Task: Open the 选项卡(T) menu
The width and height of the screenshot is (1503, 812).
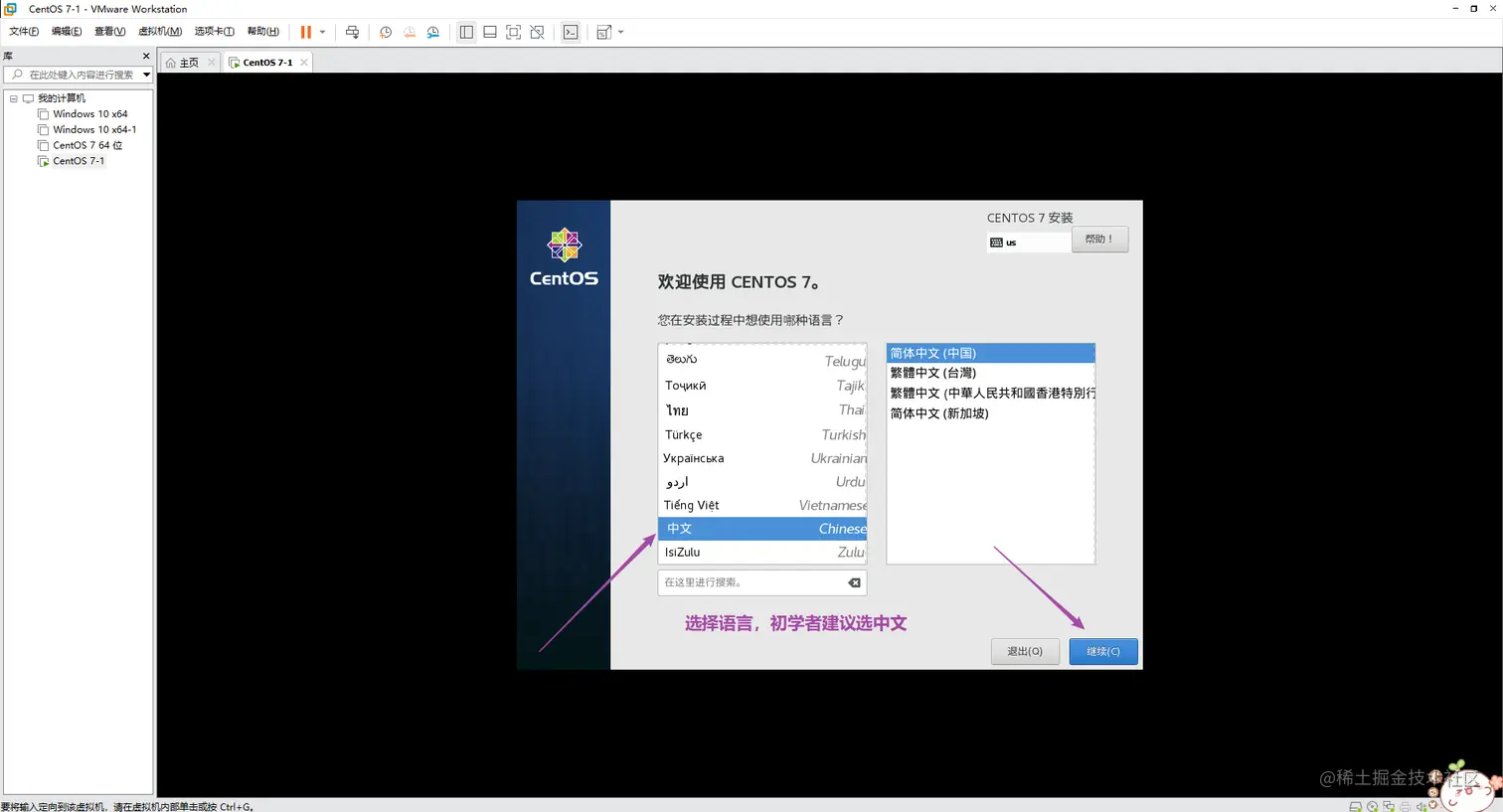Action: click(x=215, y=32)
